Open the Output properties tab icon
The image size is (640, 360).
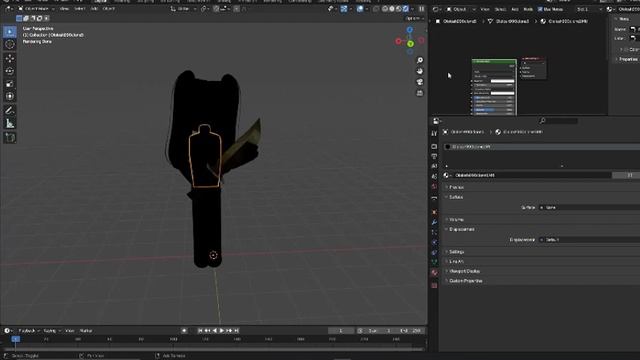434,156
